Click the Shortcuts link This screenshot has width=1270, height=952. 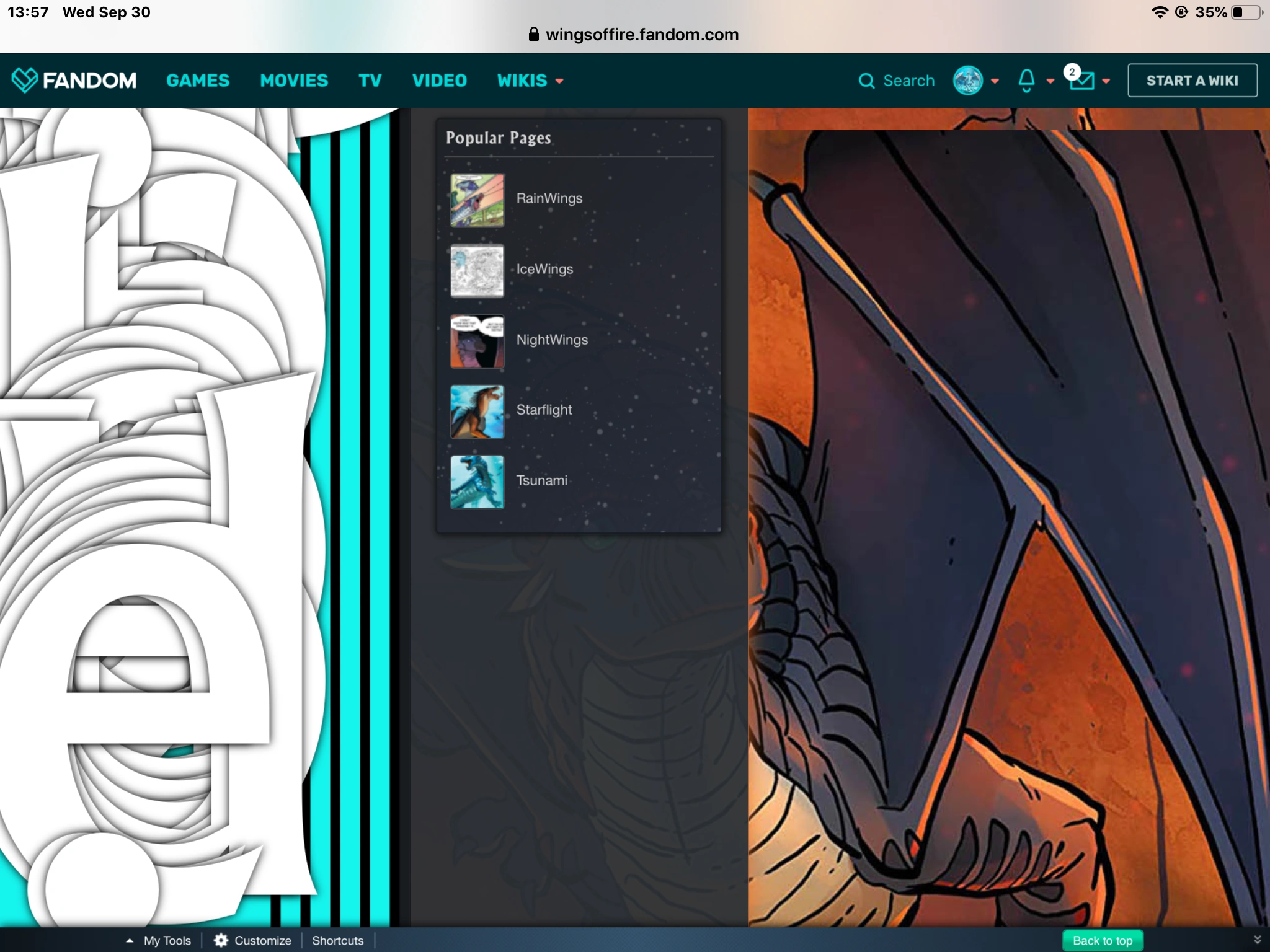(x=337, y=940)
